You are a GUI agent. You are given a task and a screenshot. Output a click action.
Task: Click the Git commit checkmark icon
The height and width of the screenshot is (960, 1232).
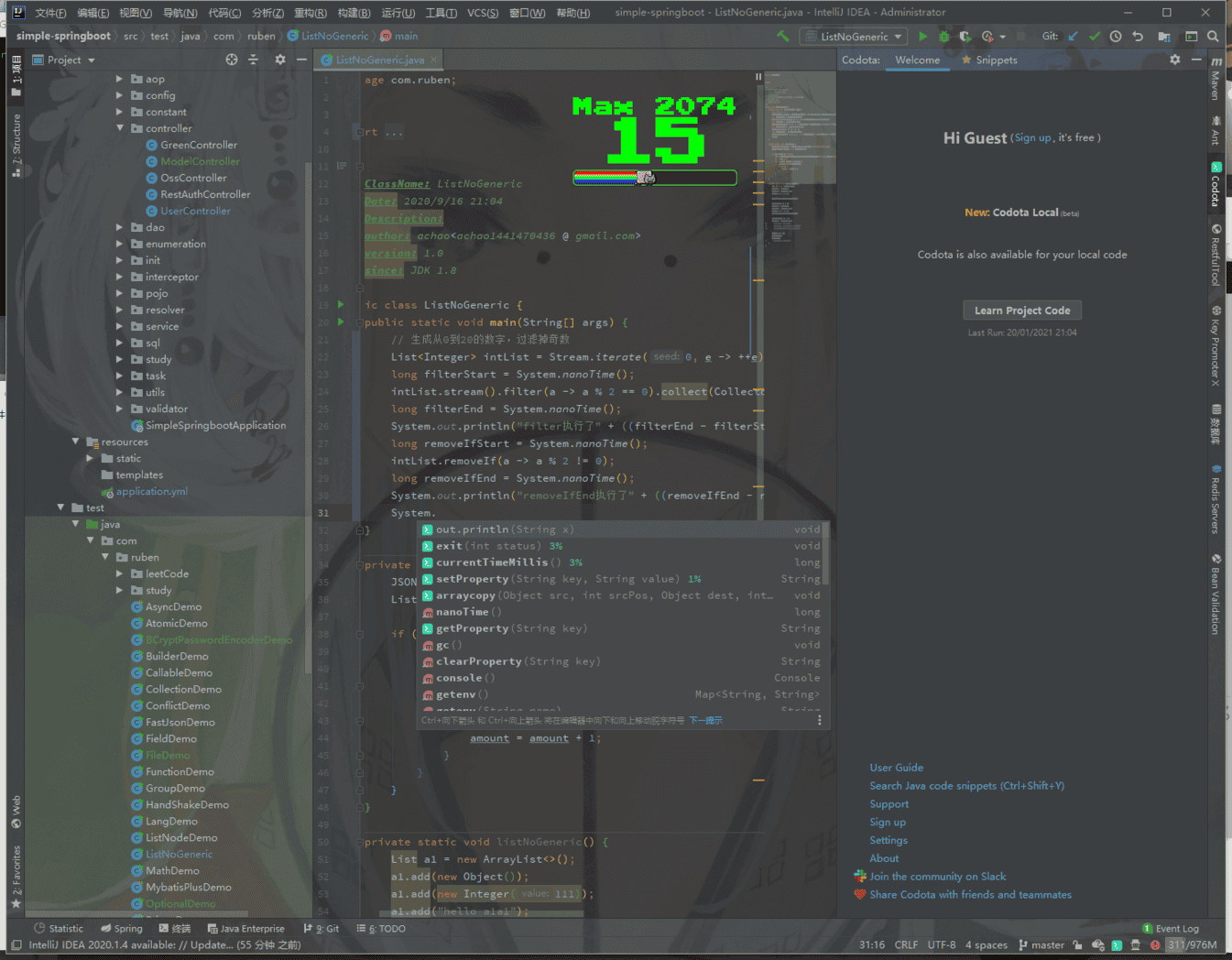tap(1094, 37)
